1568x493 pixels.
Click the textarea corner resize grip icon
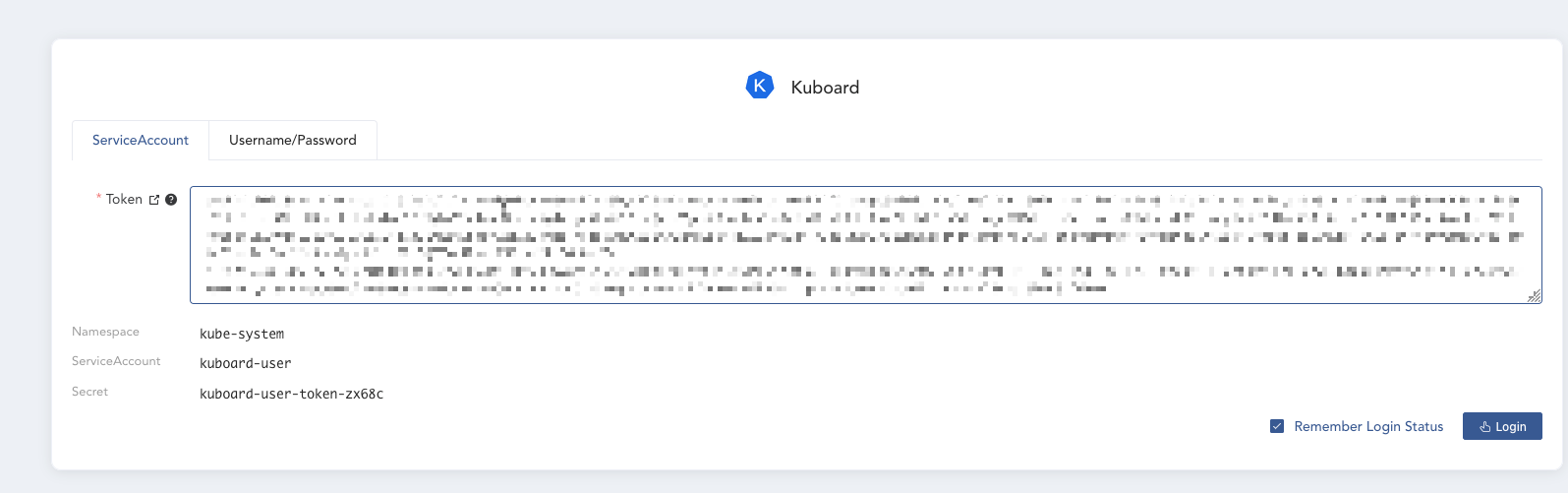click(1534, 296)
